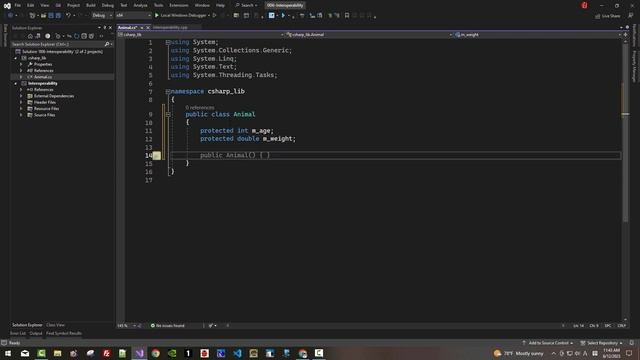Screen dimensions: 640x360
Task: Open the File menu
Action: click(18, 5)
